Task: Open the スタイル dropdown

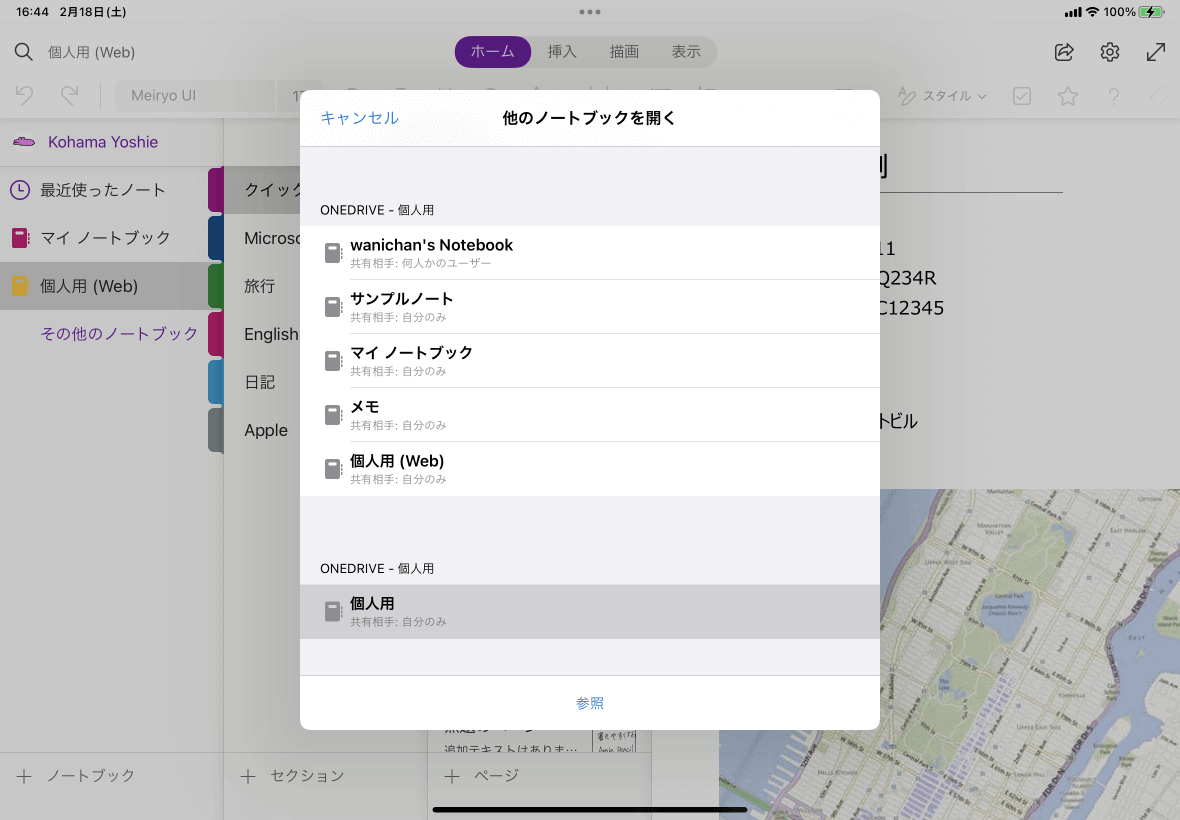Action: (942, 96)
